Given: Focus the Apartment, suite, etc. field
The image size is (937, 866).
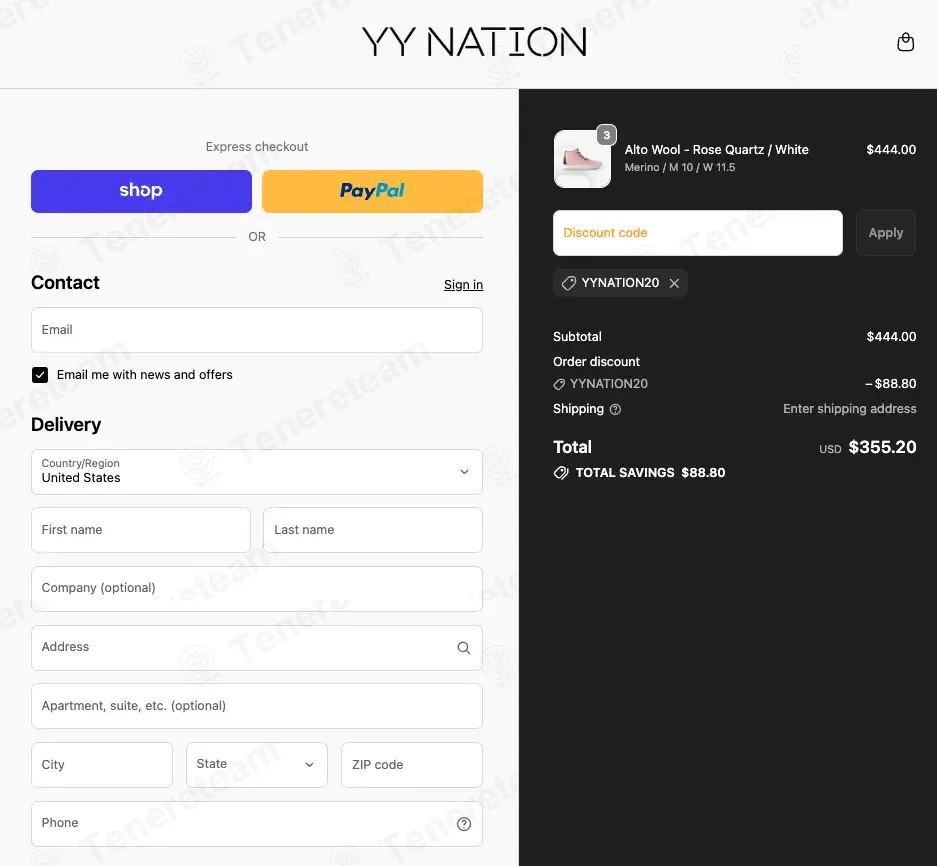Looking at the screenshot, I should pos(257,706).
